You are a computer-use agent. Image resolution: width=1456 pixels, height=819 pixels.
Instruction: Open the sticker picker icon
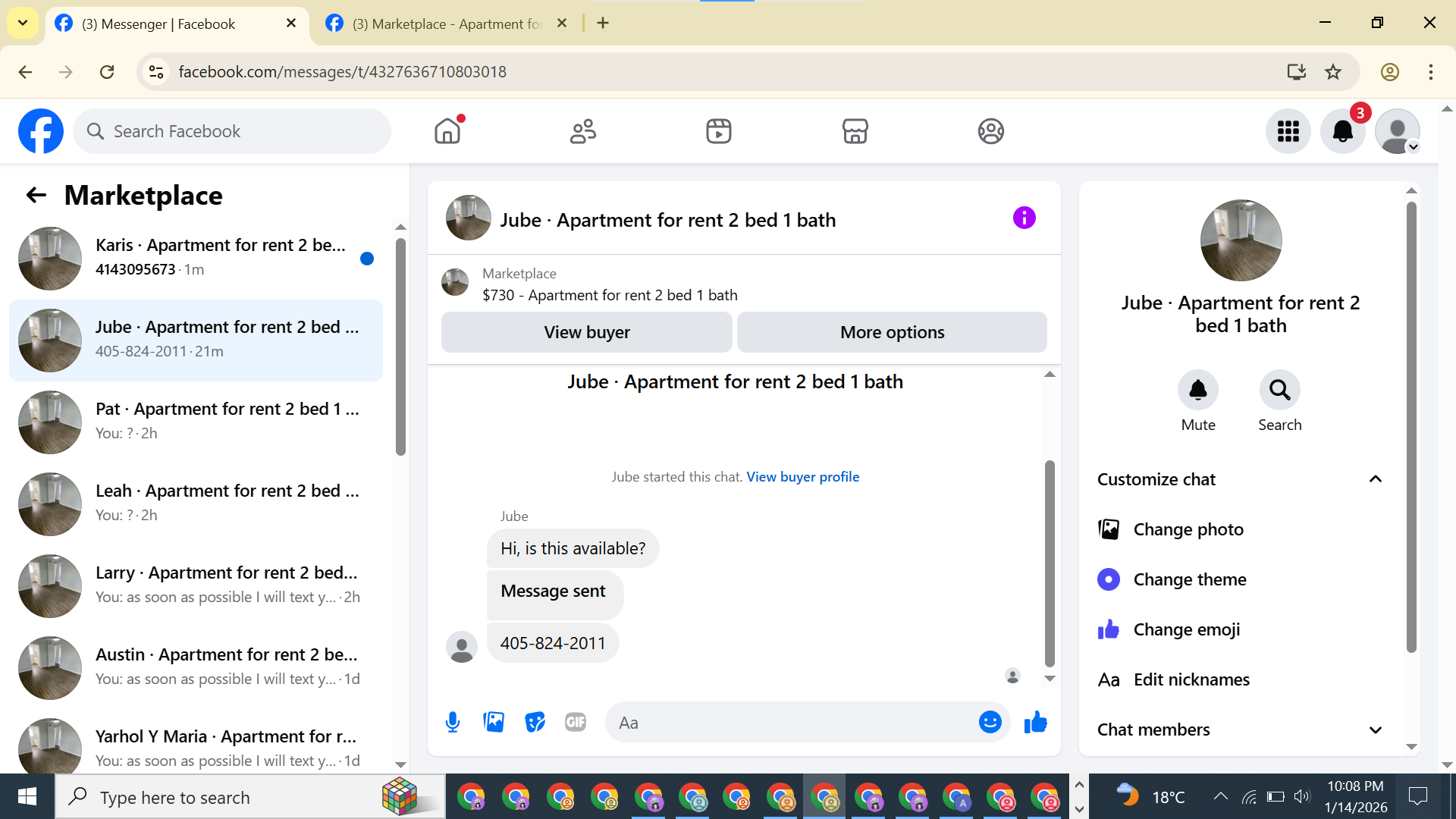tap(535, 722)
